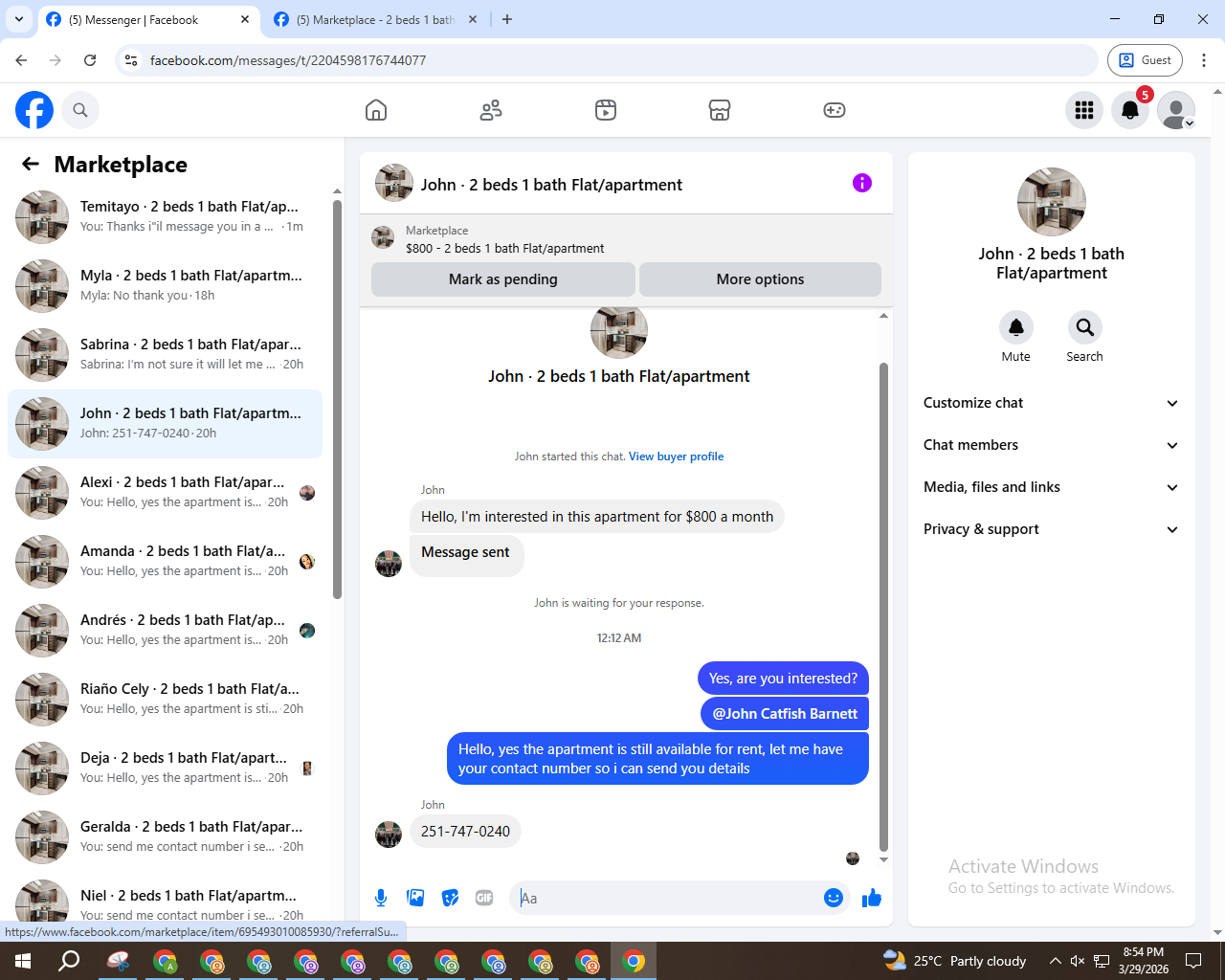
Task: Open the conversation with Riaño Cely
Action: [x=165, y=700]
